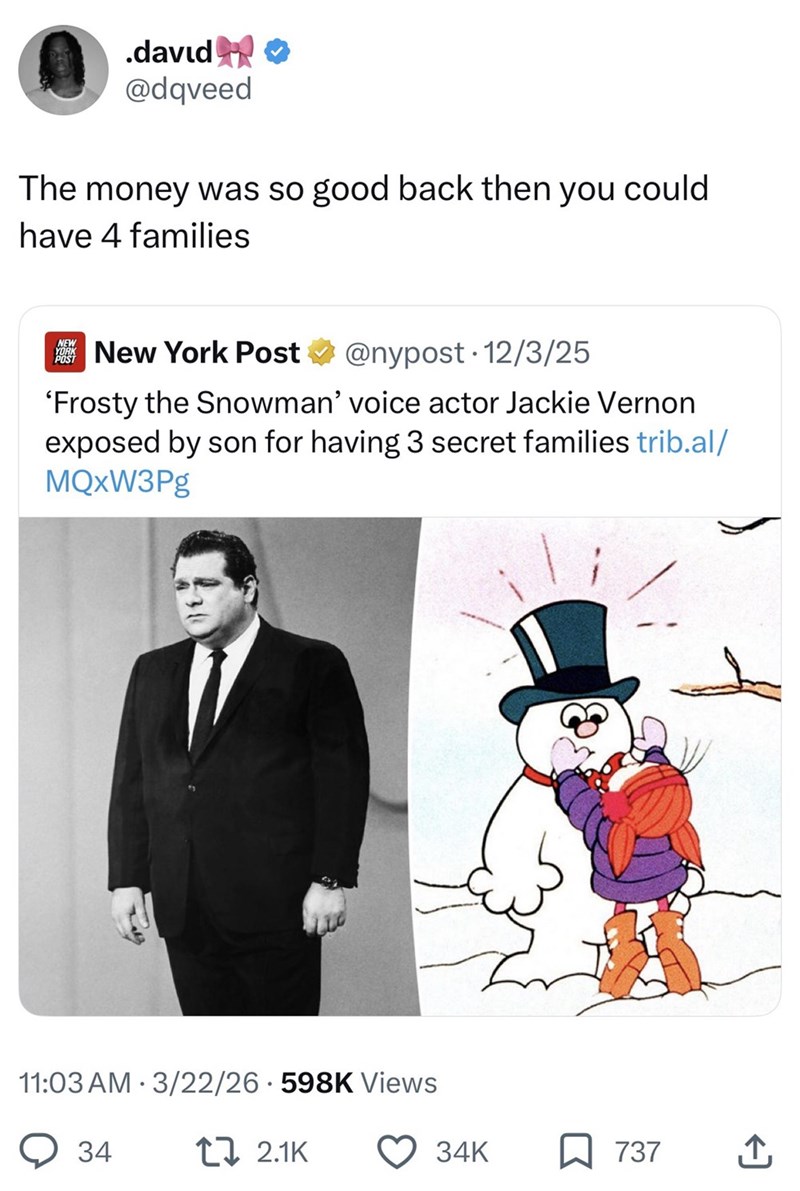Click the gold verified badge beside New York Post
Viewport: 800px width, 1191px height.
click(x=318, y=352)
